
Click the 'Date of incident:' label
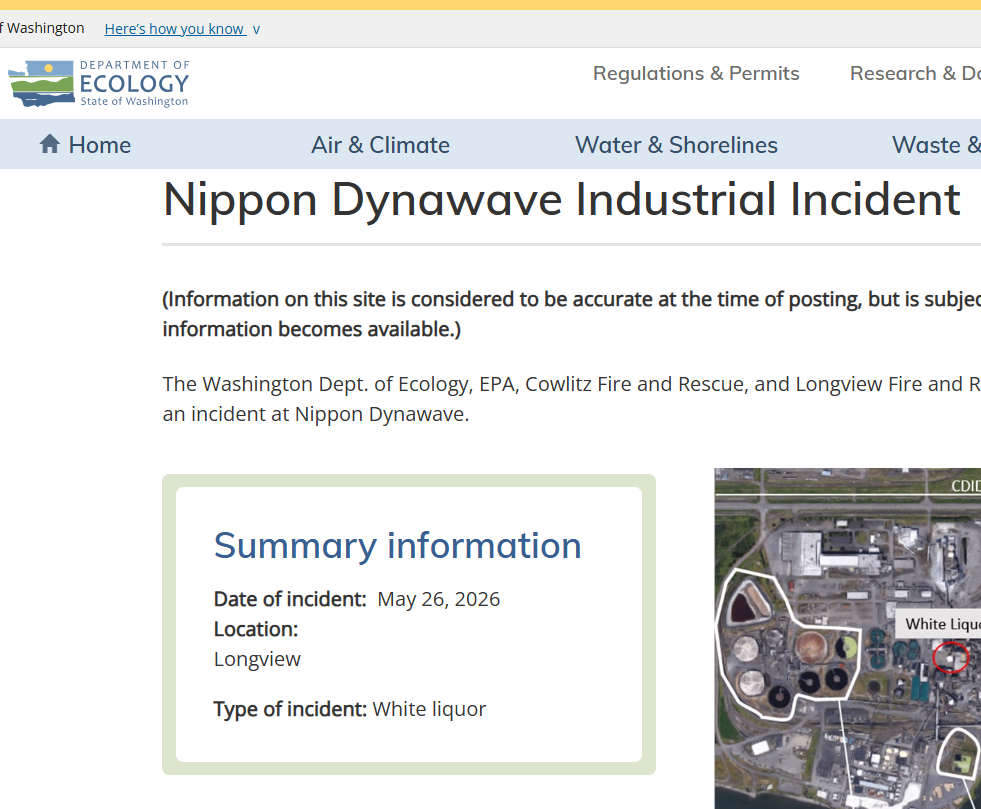pos(290,599)
